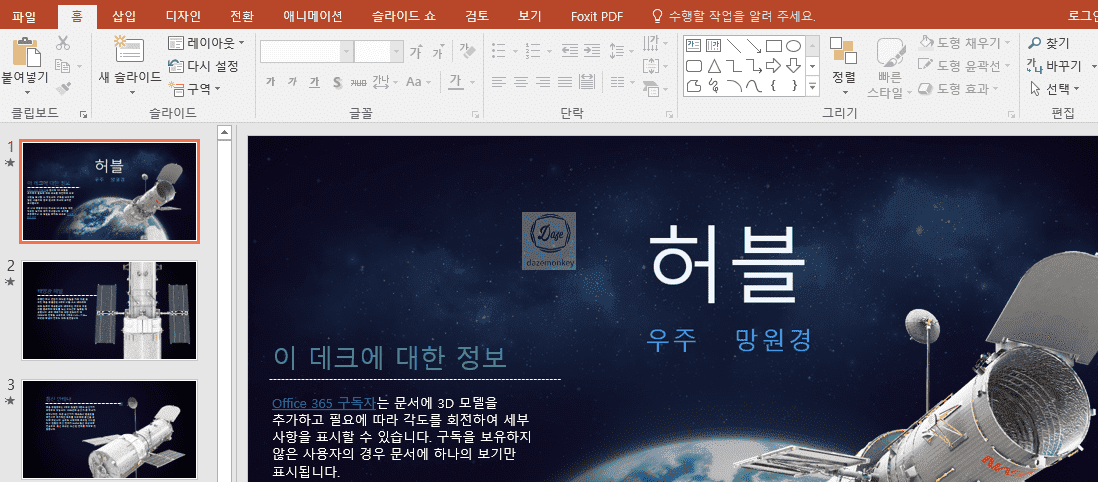
Task: Select the rectangle shape in shapes gallery
Action: [774, 46]
